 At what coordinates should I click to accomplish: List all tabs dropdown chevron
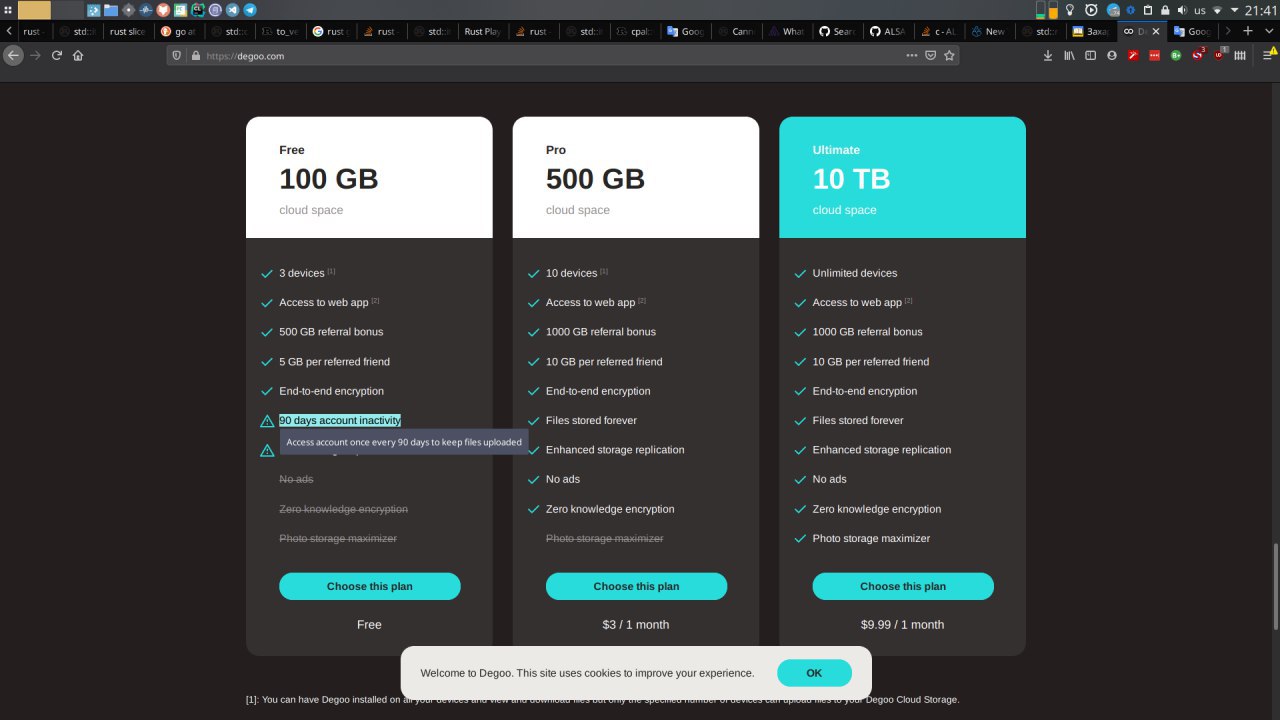click(1268, 31)
